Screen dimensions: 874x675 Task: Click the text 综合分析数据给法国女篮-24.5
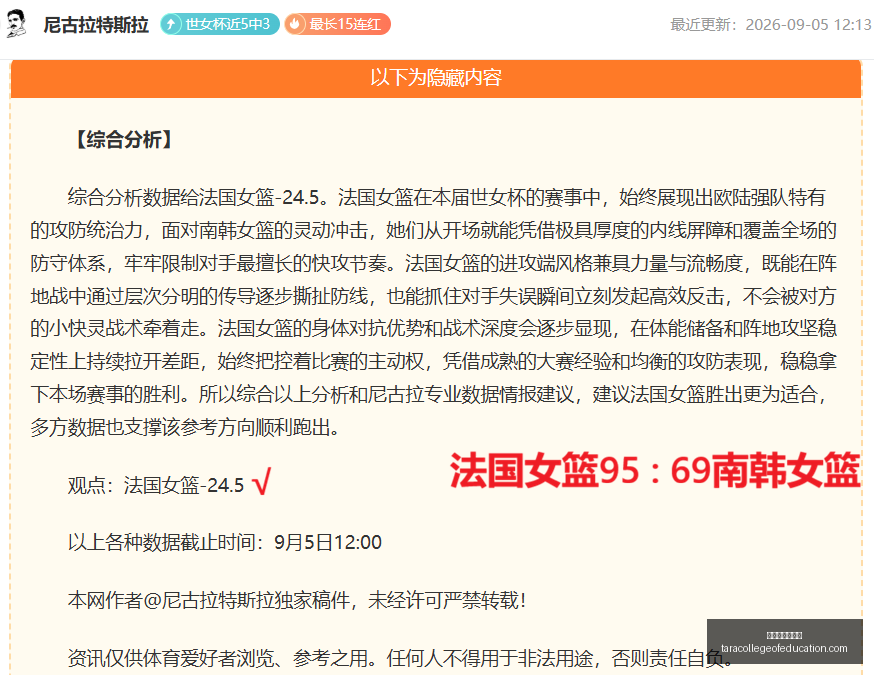[x=193, y=197]
